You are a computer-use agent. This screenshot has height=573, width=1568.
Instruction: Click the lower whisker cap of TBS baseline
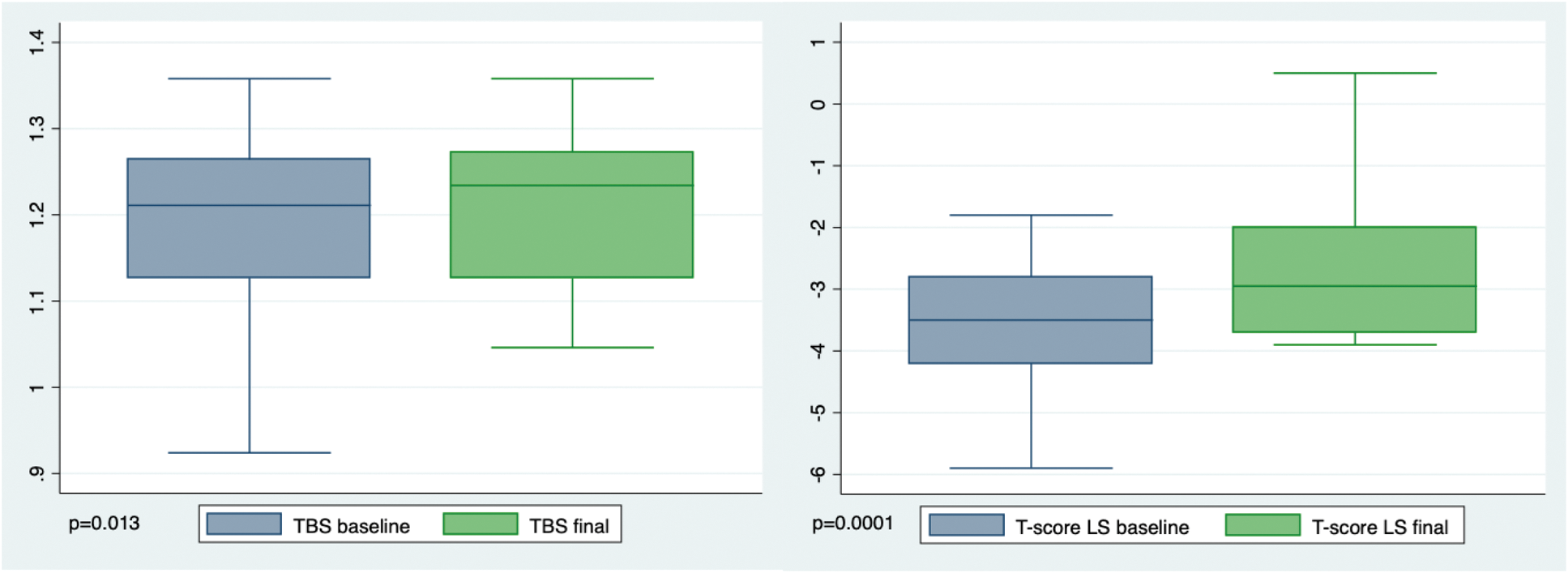coord(249,452)
